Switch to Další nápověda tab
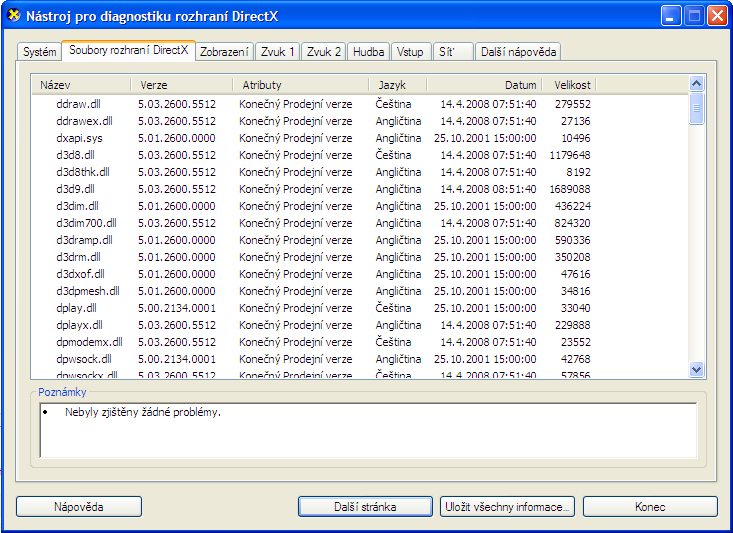The width and height of the screenshot is (733, 533). tap(518, 52)
